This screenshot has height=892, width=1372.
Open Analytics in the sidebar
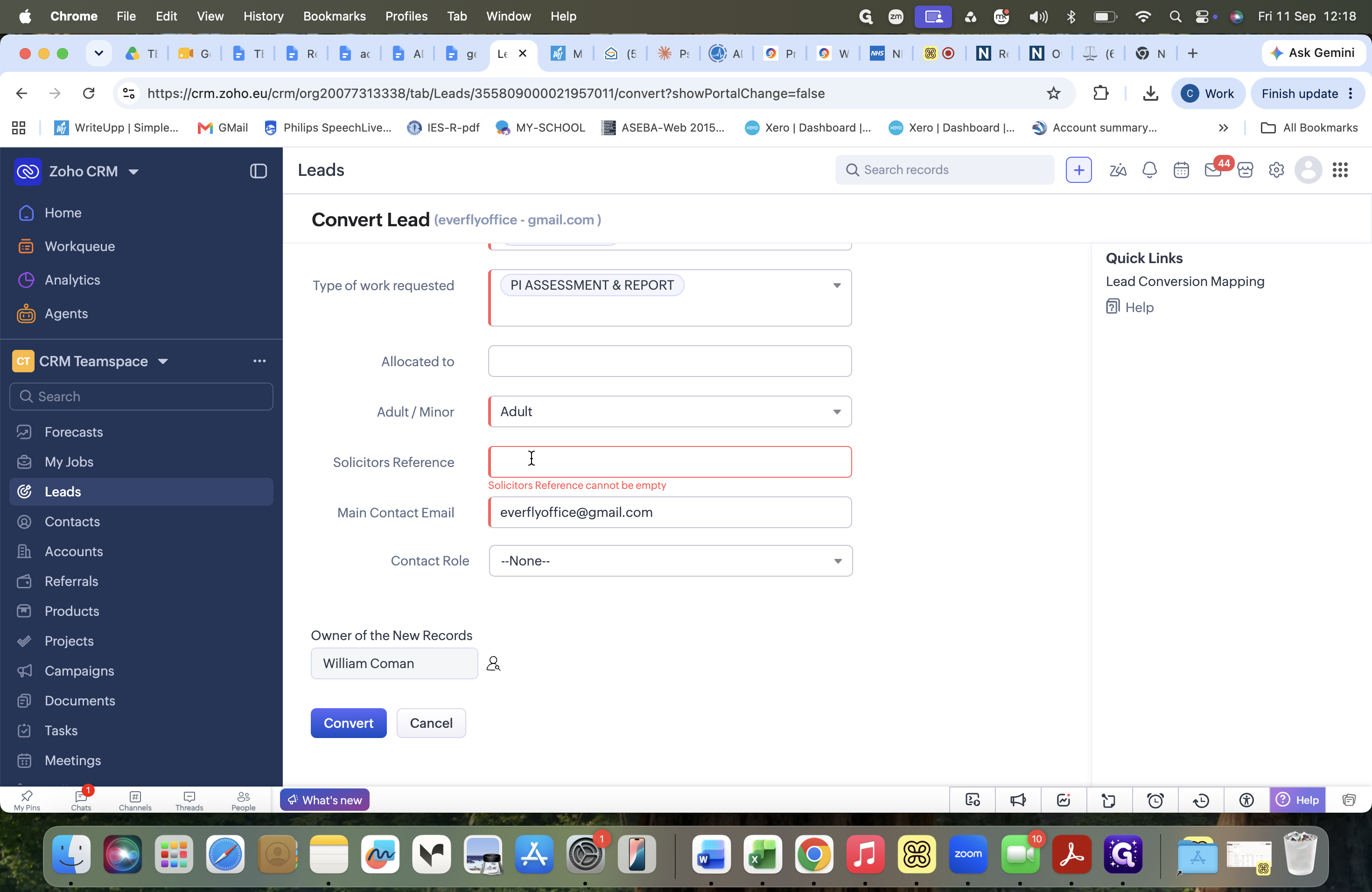pos(72,279)
